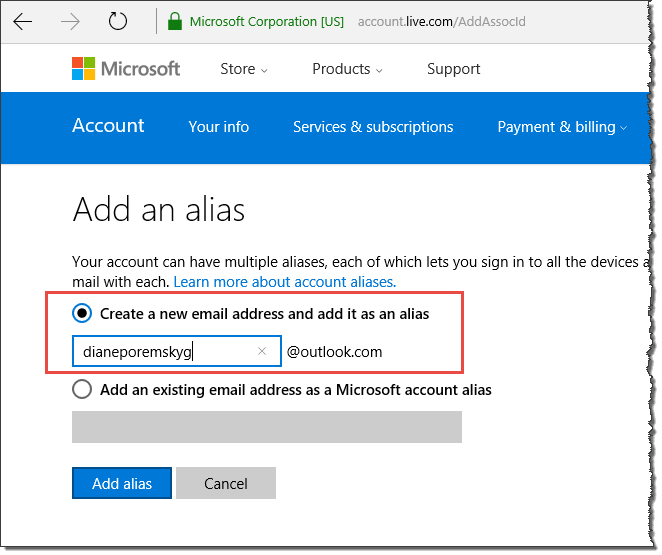662x555 pixels.
Task: Go to the Your info tab
Action: click(x=218, y=127)
